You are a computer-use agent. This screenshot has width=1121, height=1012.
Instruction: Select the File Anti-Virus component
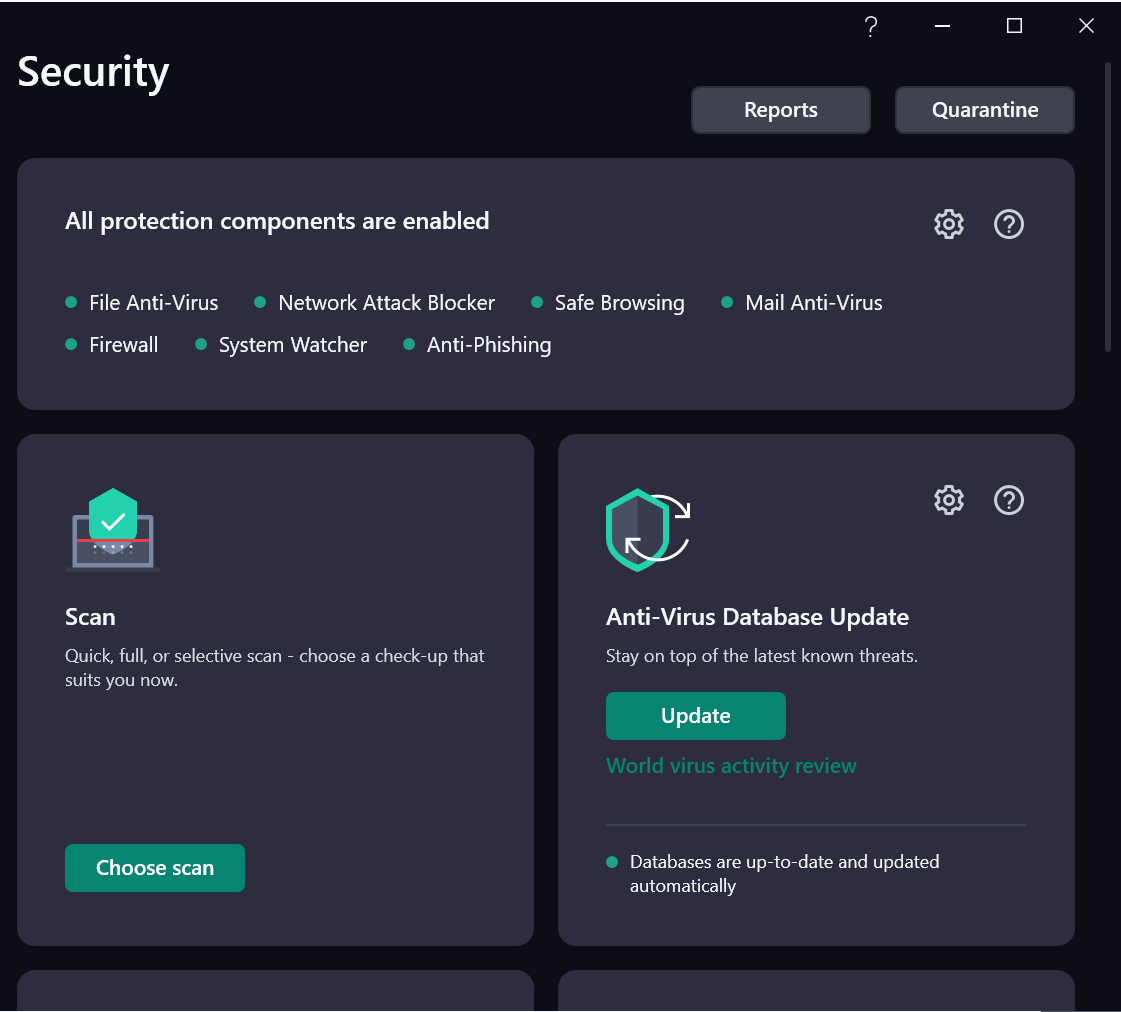click(153, 303)
